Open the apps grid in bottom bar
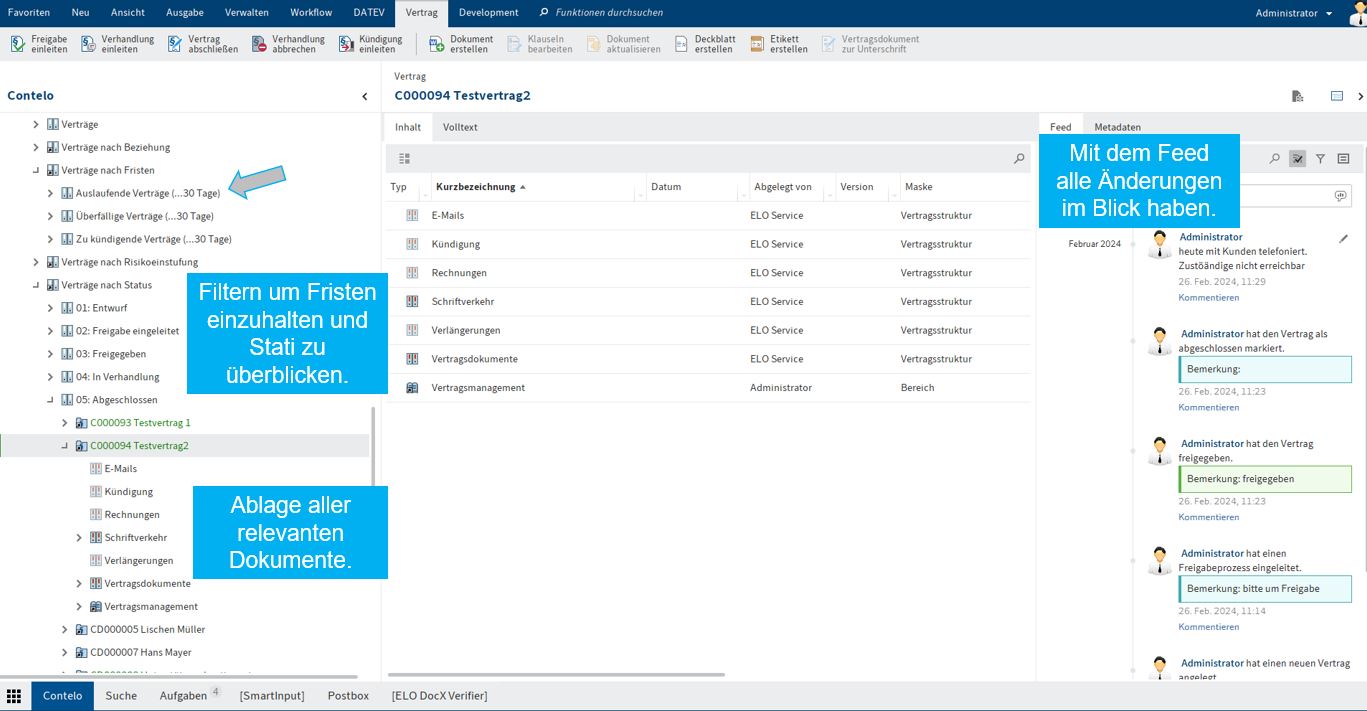1367x711 pixels. (15, 696)
